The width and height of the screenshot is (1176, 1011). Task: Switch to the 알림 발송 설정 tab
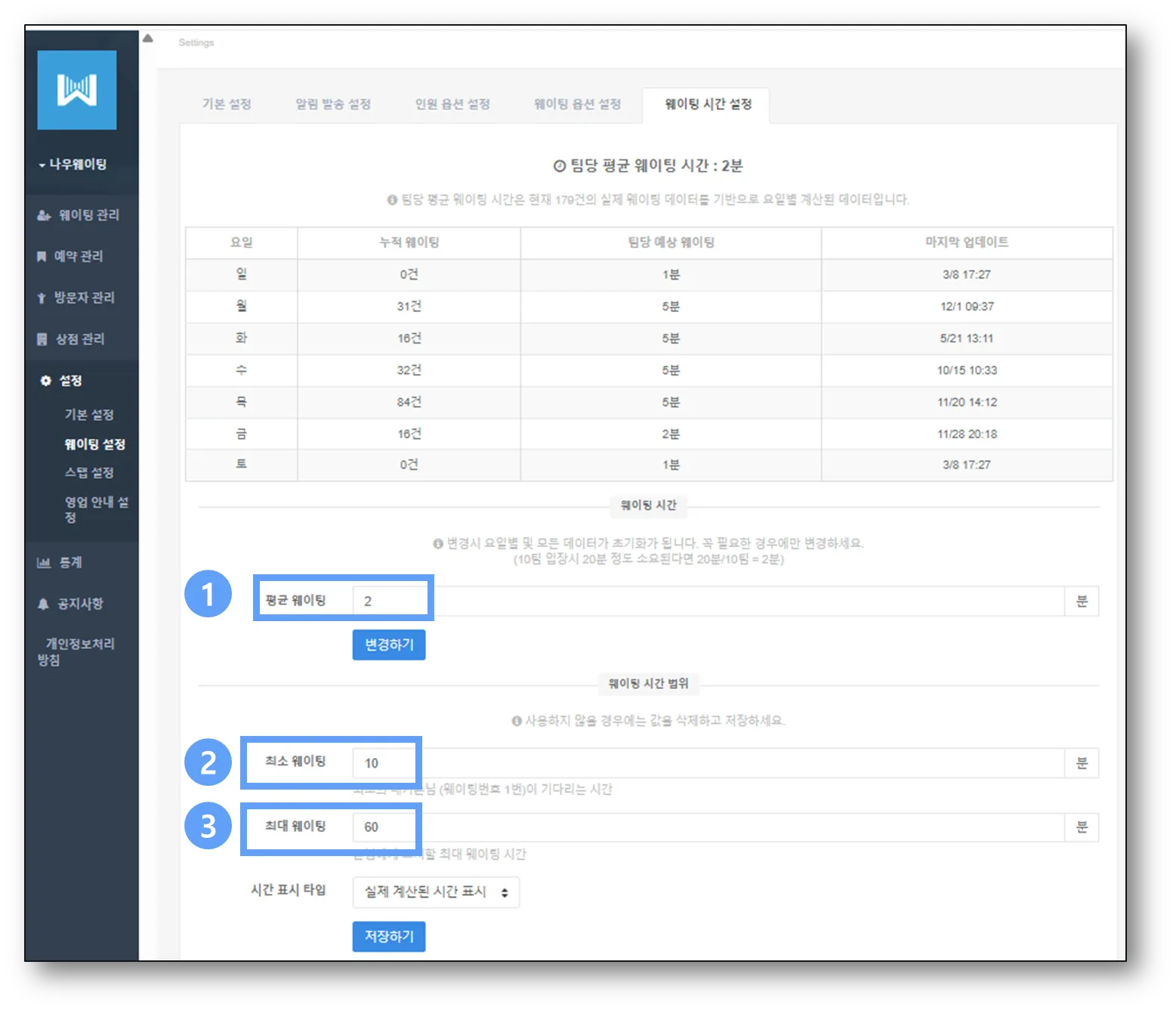pos(333,104)
